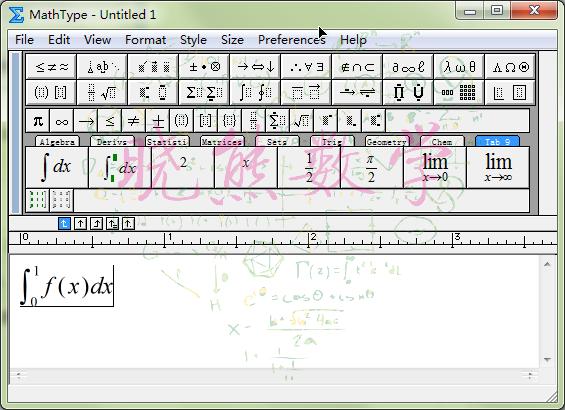Open the labeled arrow templates palette
This screenshot has height=410, width=565.
(357, 92)
